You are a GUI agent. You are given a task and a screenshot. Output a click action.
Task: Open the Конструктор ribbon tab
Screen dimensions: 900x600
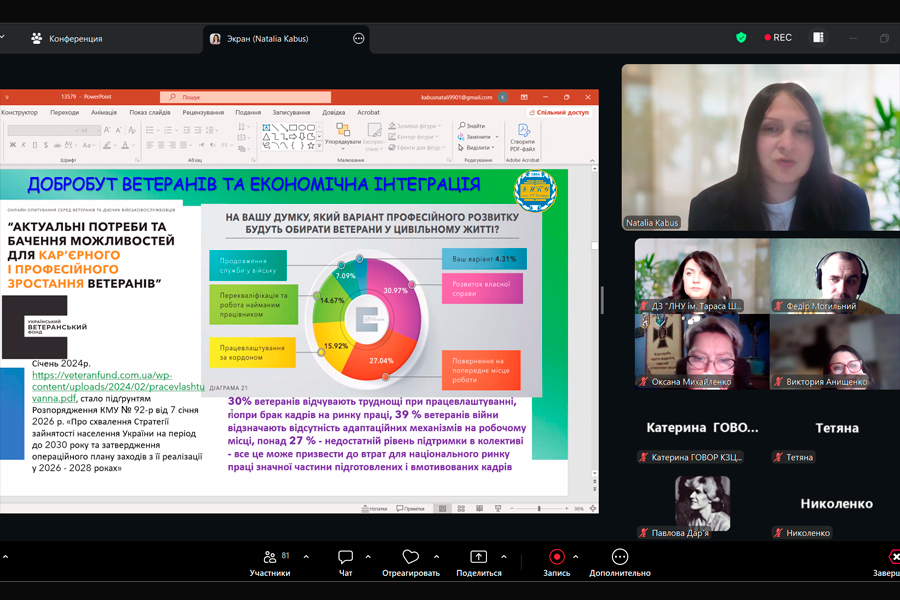[x=19, y=113]
